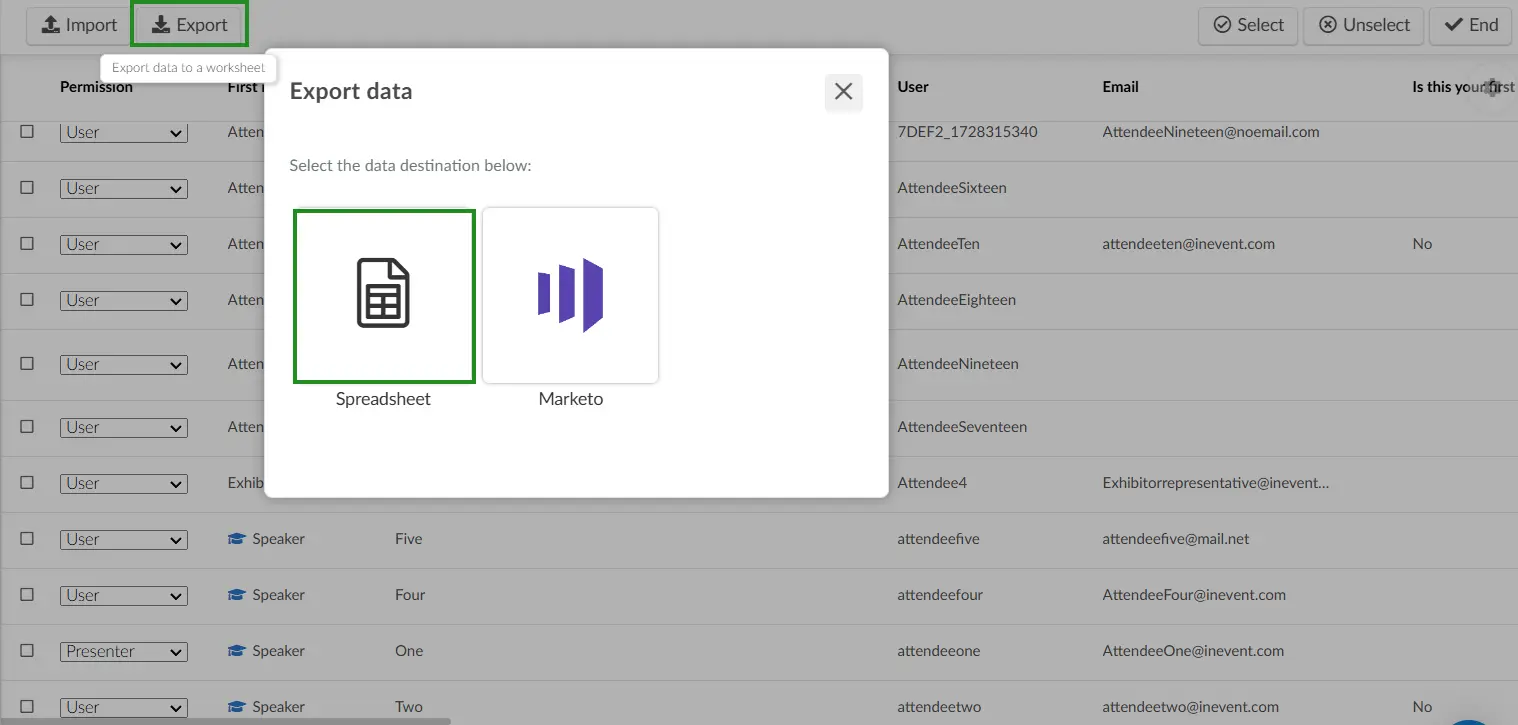Click the Import button
1518x725 pixels.
[x=79, y=25]
